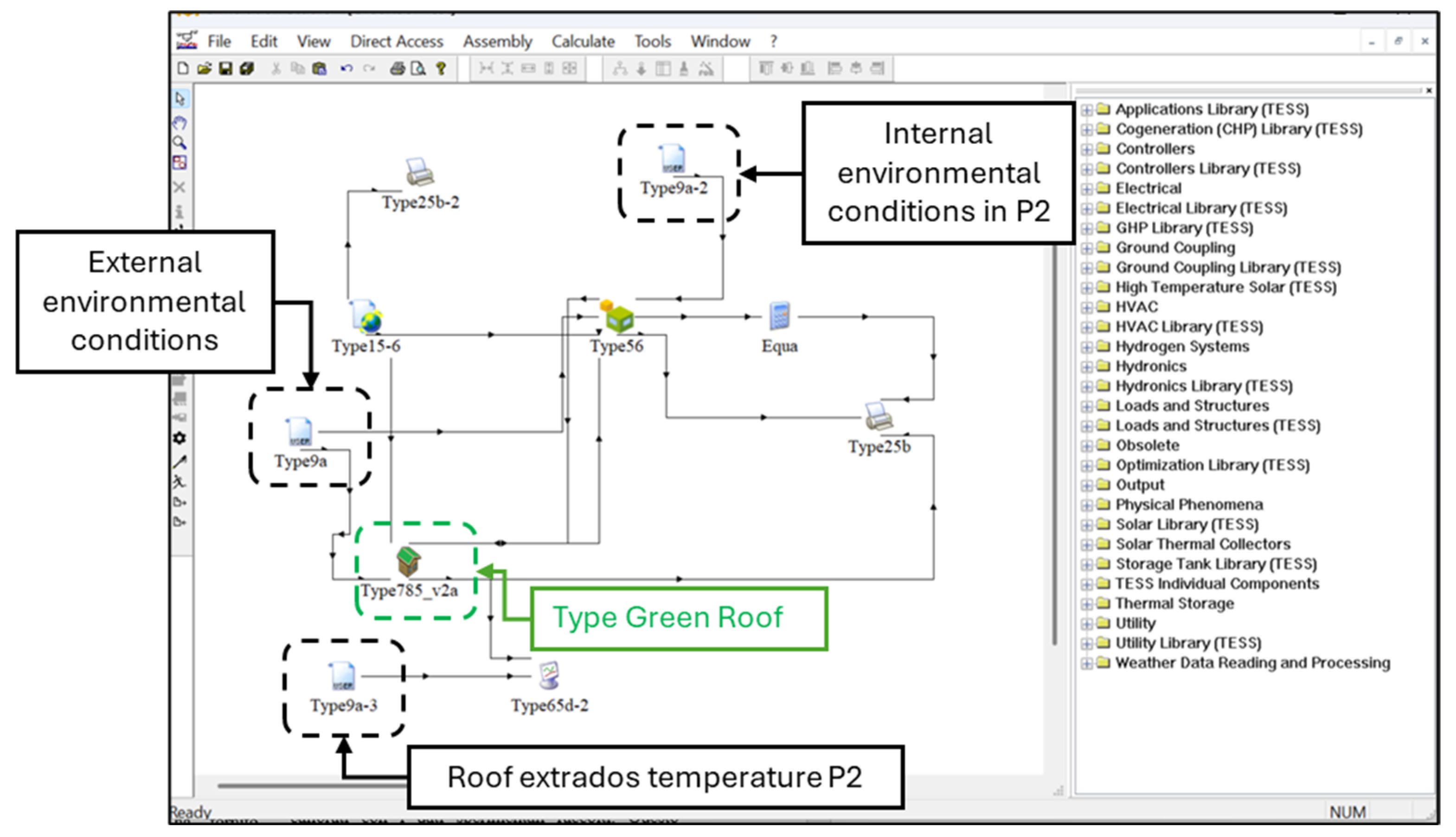Select the Type65d-2 online plotter icon
The height and width of the screenshot is (837, 1456).
[549, 676]
